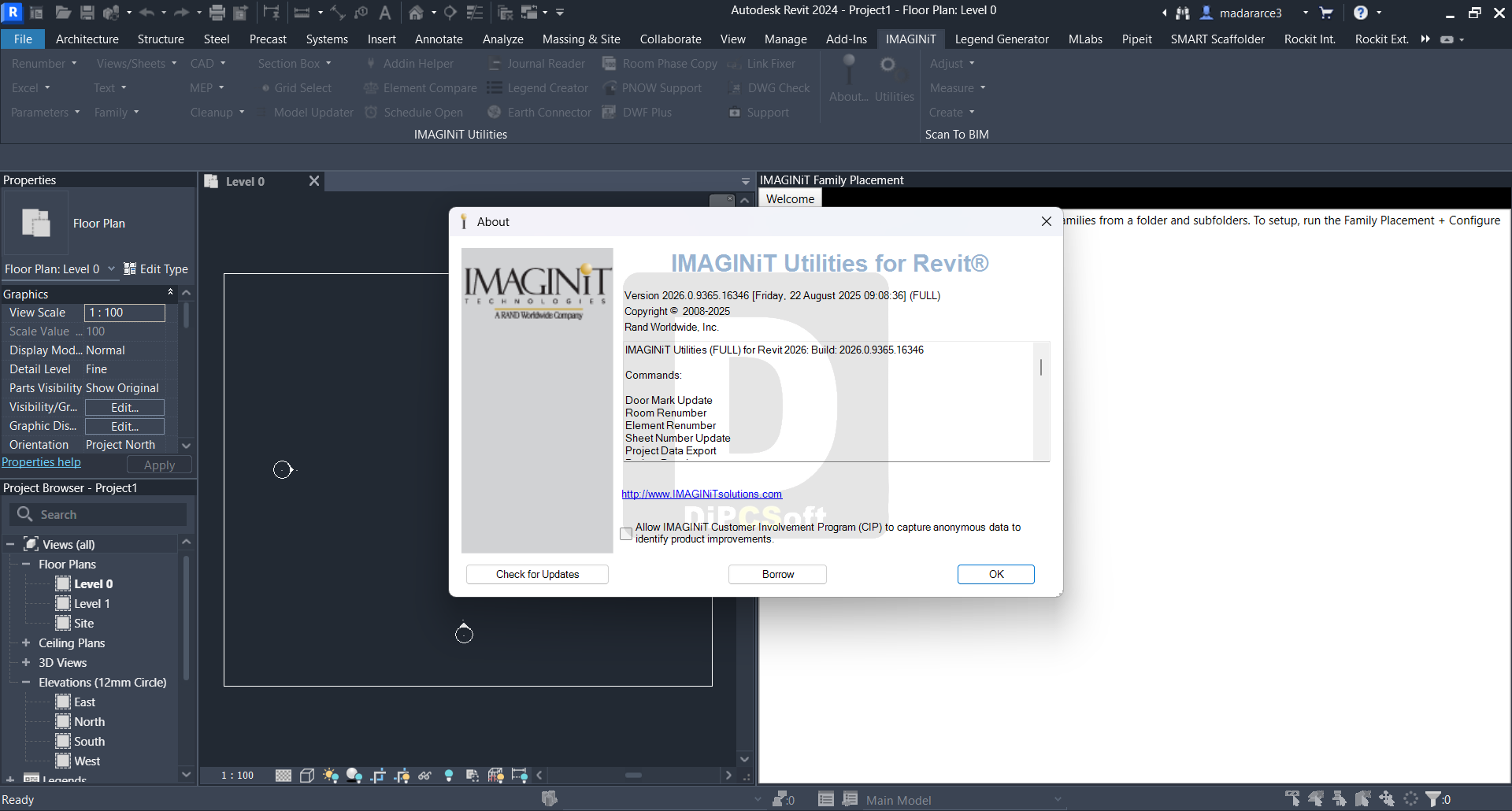Click the Section tool icon
Screen dimensions: 1512x811
(x=450, y=13)
